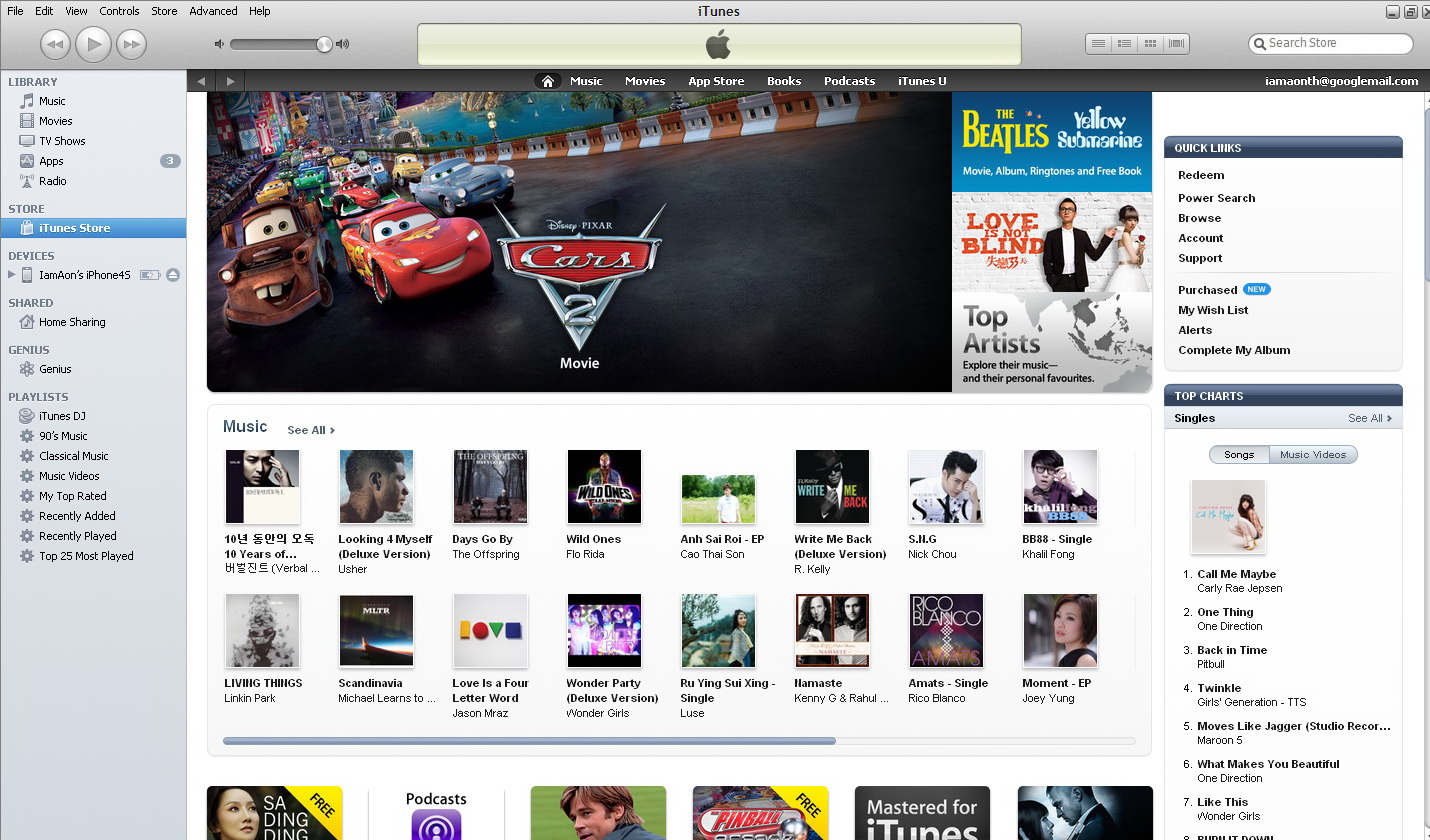The height and width of the screenshot is (840, 1430).
Task: Click the store back arrow
Action: (201, 81)
